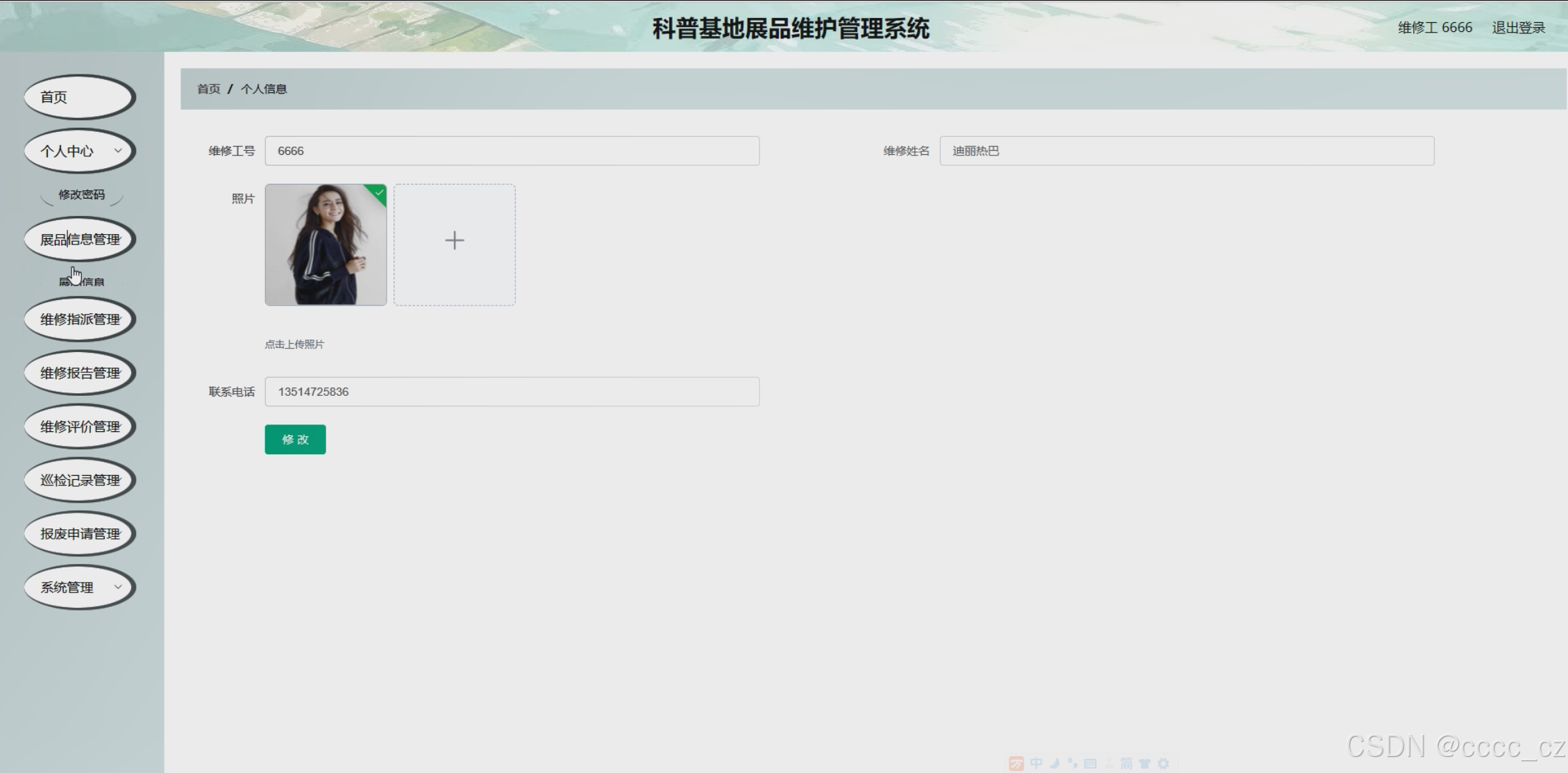Open 维修指派管理 in the sidebar
Viewport: 1568px width, 773px height.
coord(80,319)
